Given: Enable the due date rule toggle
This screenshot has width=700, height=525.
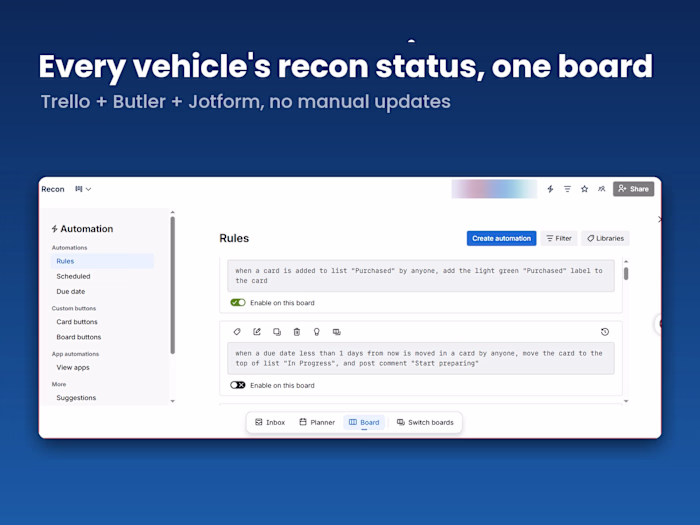Looking at the screenshot, I should [238, 385].
